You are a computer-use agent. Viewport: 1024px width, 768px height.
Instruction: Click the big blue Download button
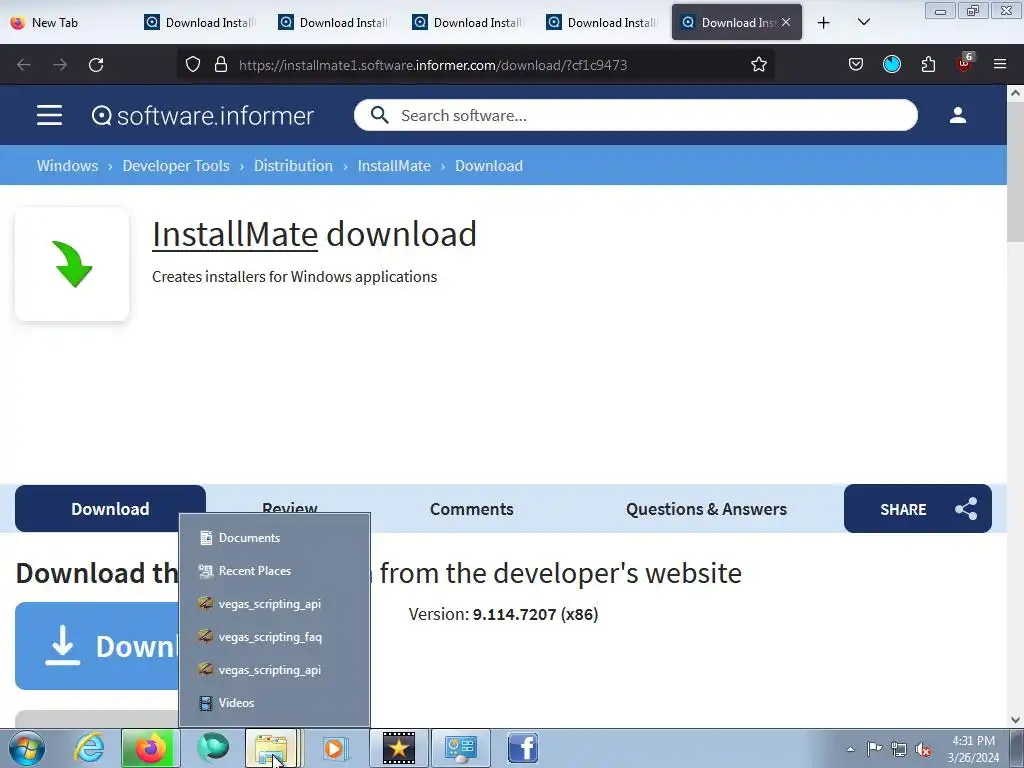click(98, 646)
